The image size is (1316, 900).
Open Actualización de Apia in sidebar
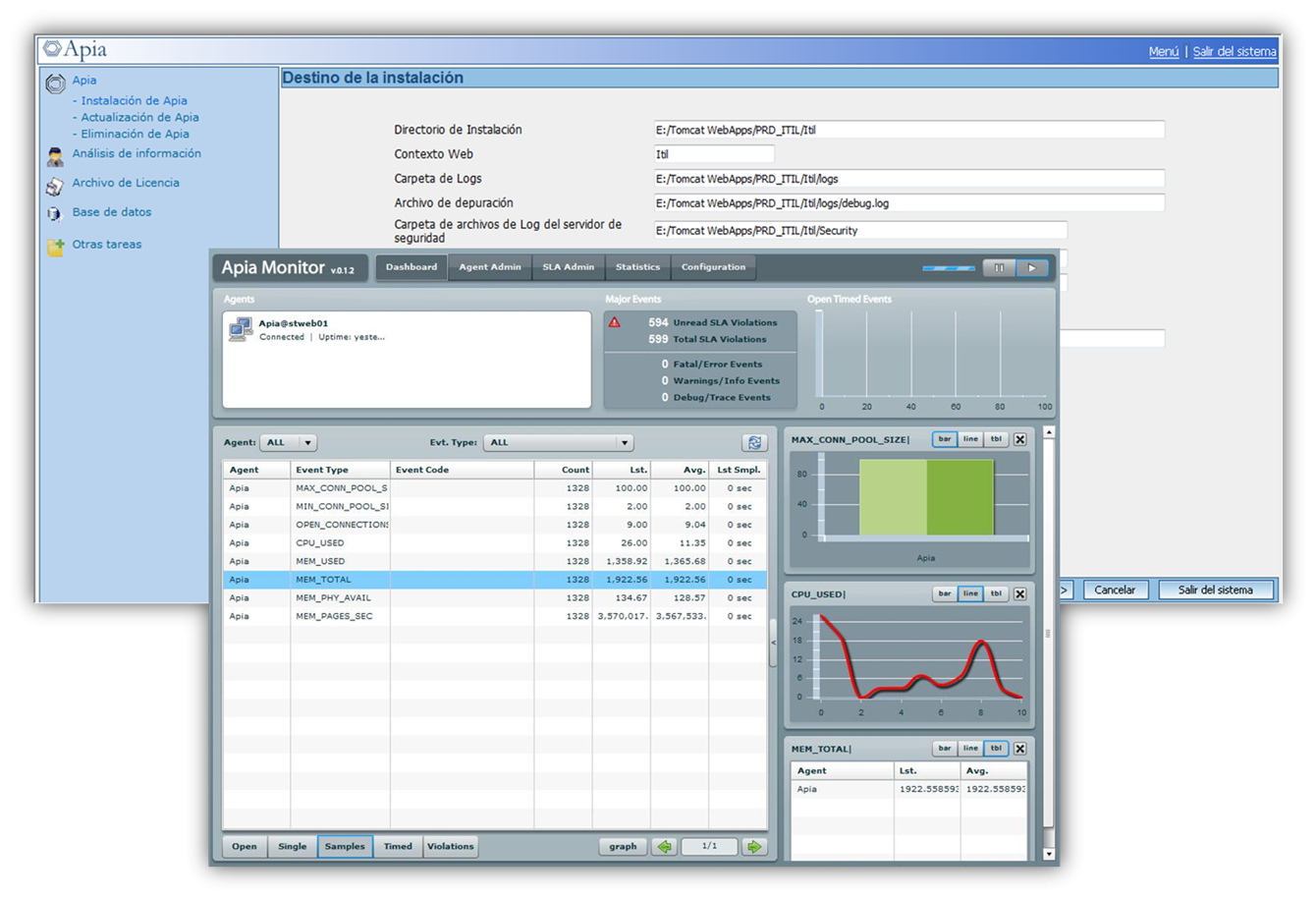[x=139, y=117]
